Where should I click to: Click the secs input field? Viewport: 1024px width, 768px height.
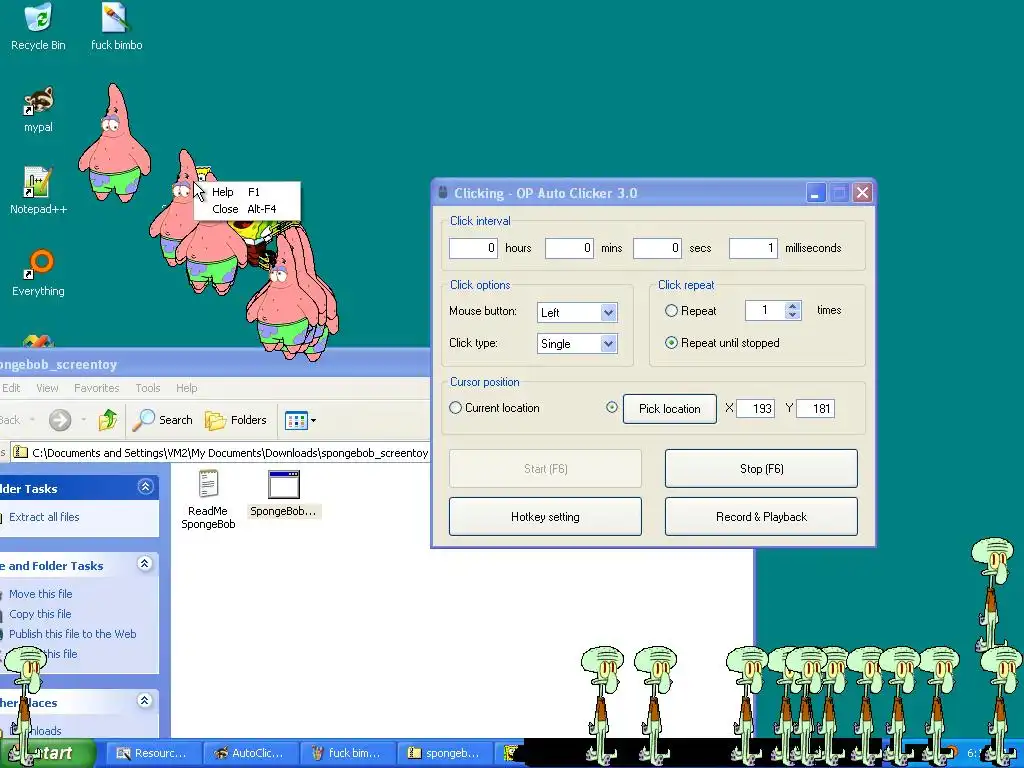click(x=658, y=248)
